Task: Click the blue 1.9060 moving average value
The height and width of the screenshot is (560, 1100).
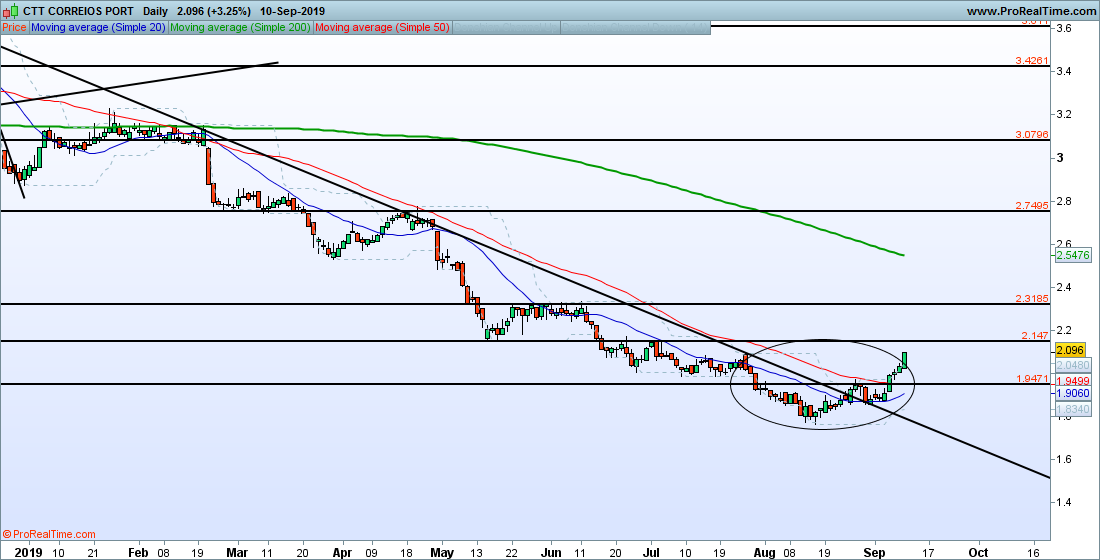Action: pyautogui.click(x=1073, y=394)
